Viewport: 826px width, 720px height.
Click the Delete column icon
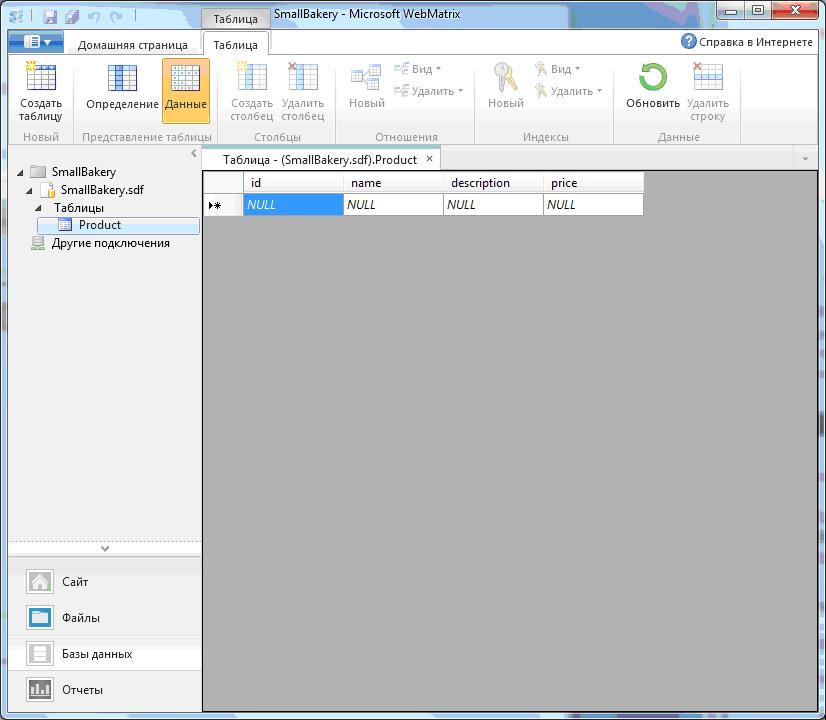[303, 77]
